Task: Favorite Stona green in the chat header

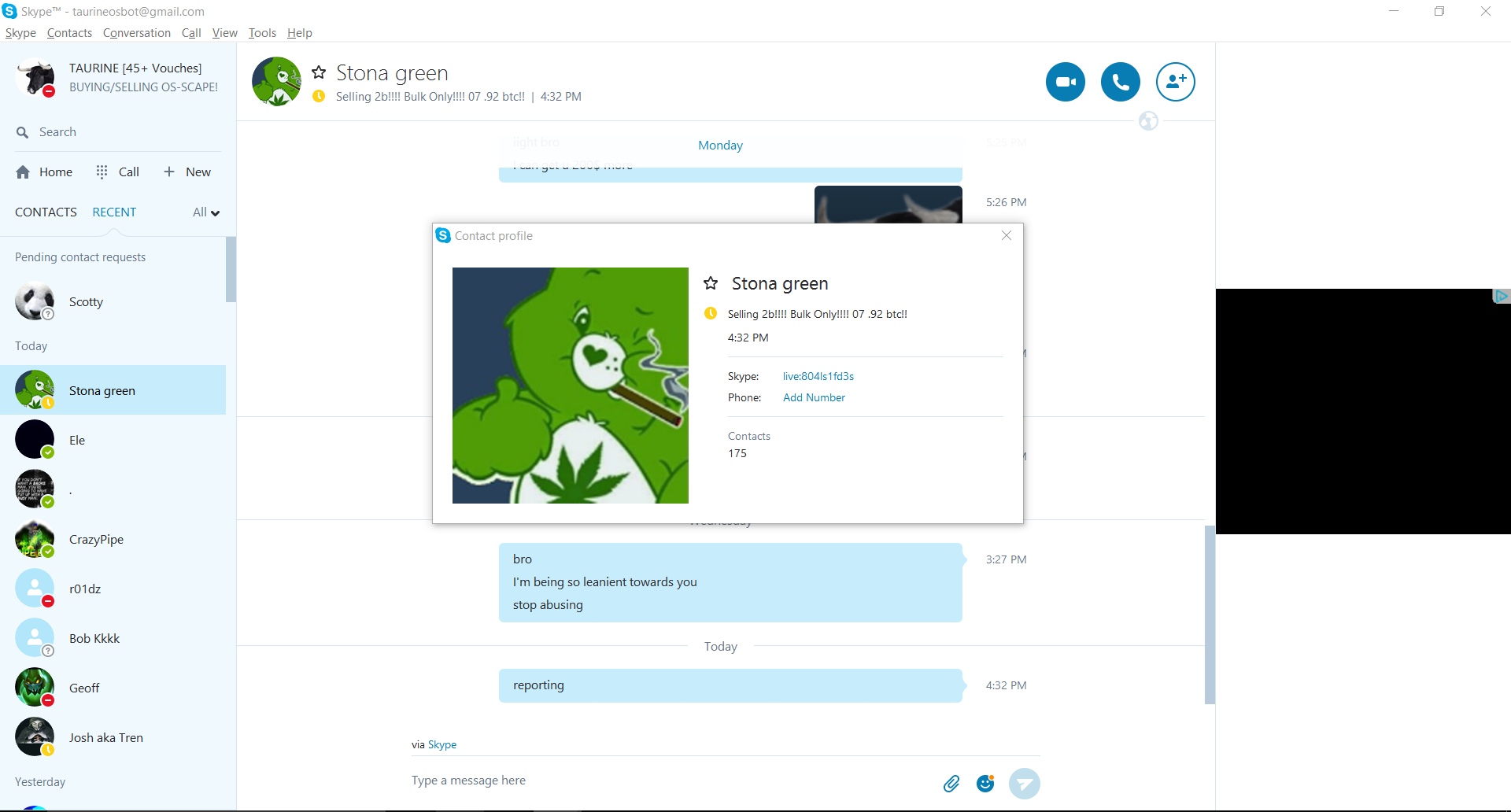Action: pos(319,72)
